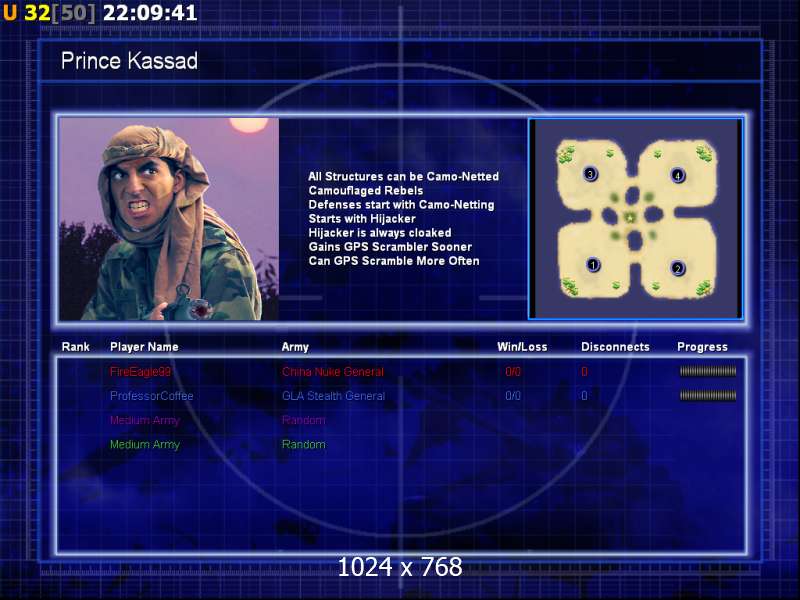The image size is (800, 600).
Task: Click the "Army" column header
Action: 295,347
